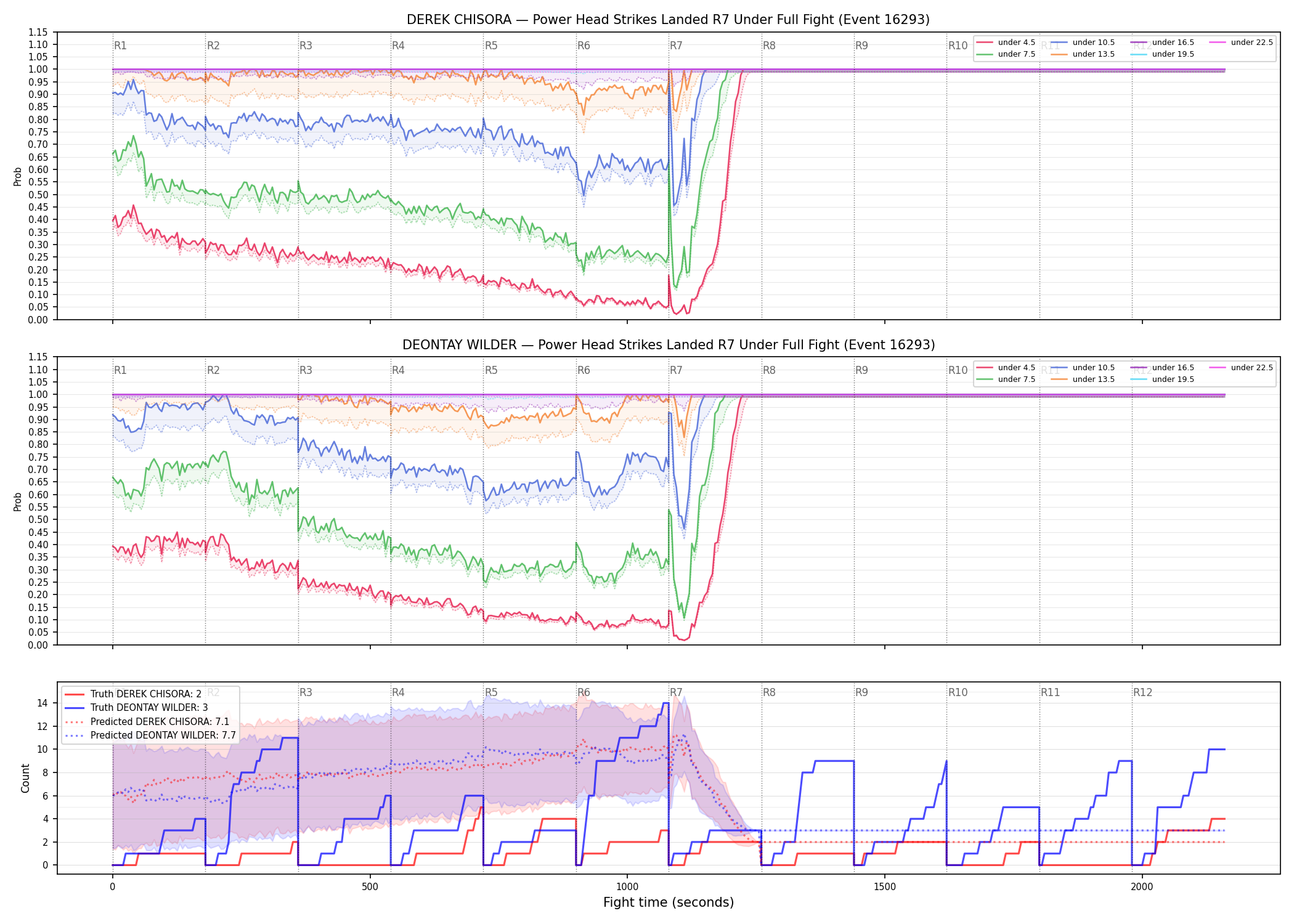Screen dimensions: 1294x924
Task: Click the x-axis tick label '2000'
Action: [1142, 887]
